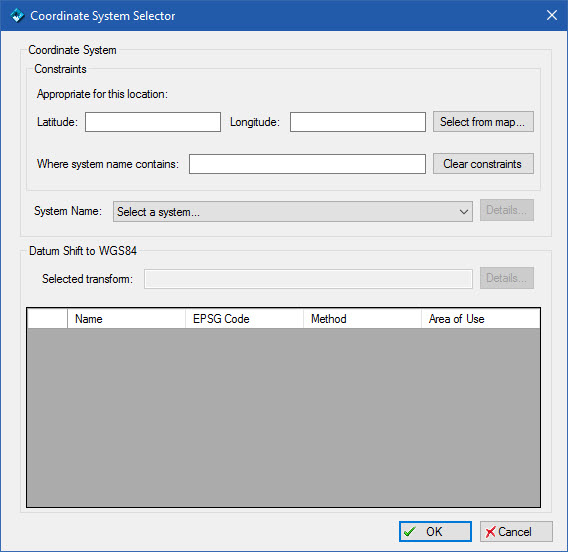Click the red X icon on Cancel
The height and width of the screenshot is (552, 568).
tap(490, 532)
